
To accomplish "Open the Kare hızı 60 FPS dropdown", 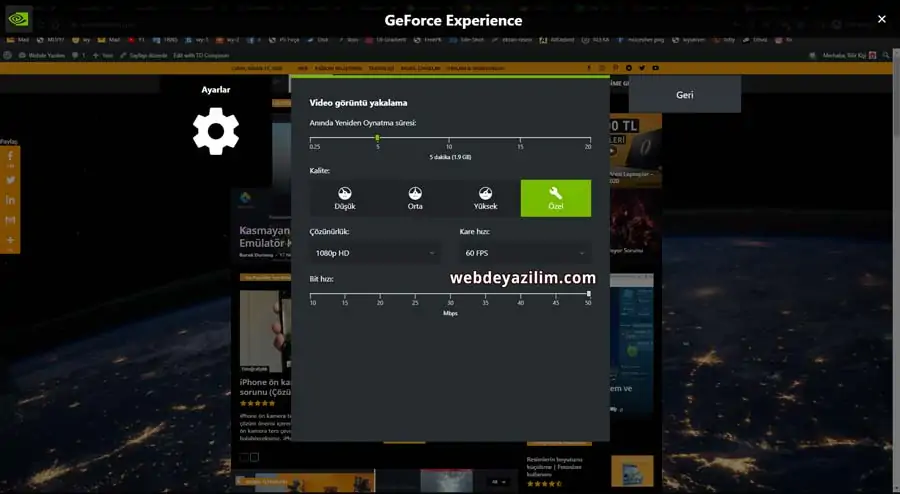I will (x=525, y=253).
